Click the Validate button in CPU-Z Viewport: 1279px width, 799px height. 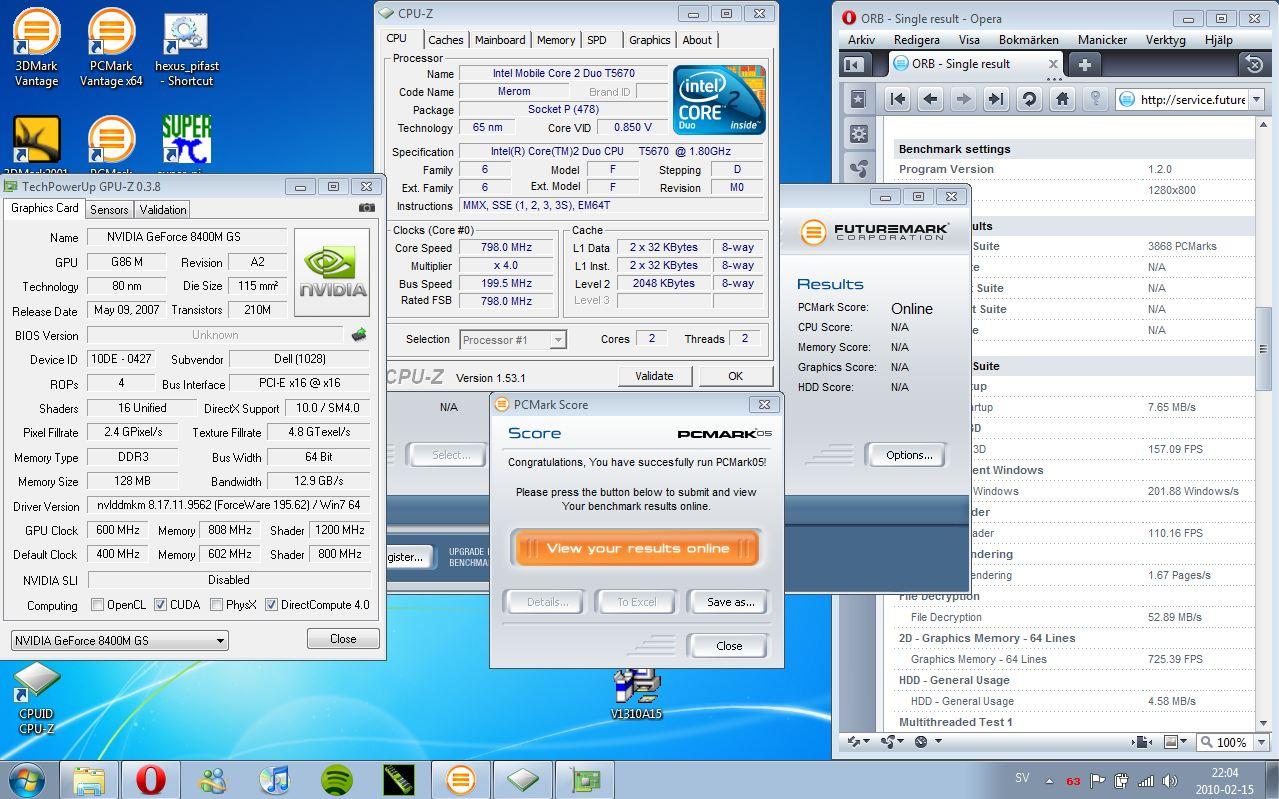(654, 376)
